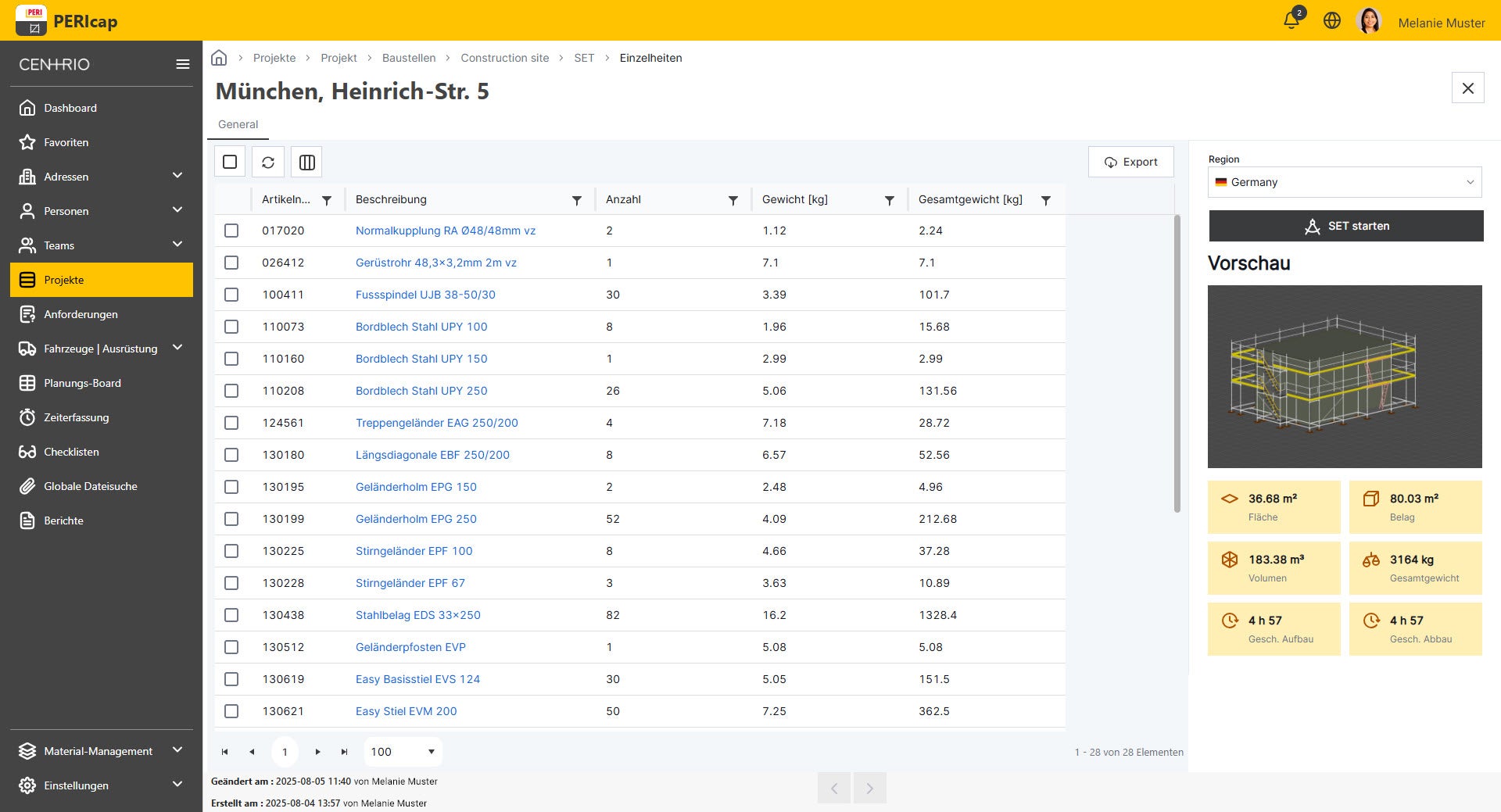Click the notification bell icon
Viewport: 1501px width, 812px height.
click(1291, 21)
